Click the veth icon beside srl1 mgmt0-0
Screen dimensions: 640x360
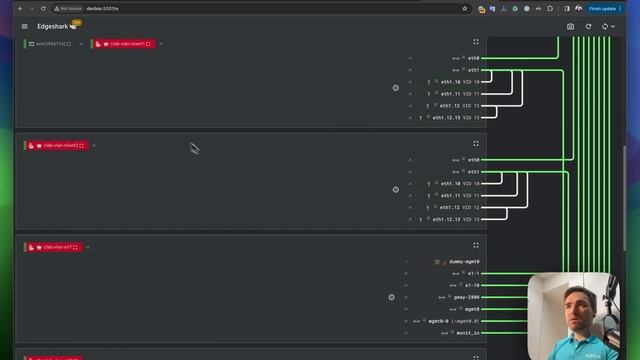tap(416, 321)
